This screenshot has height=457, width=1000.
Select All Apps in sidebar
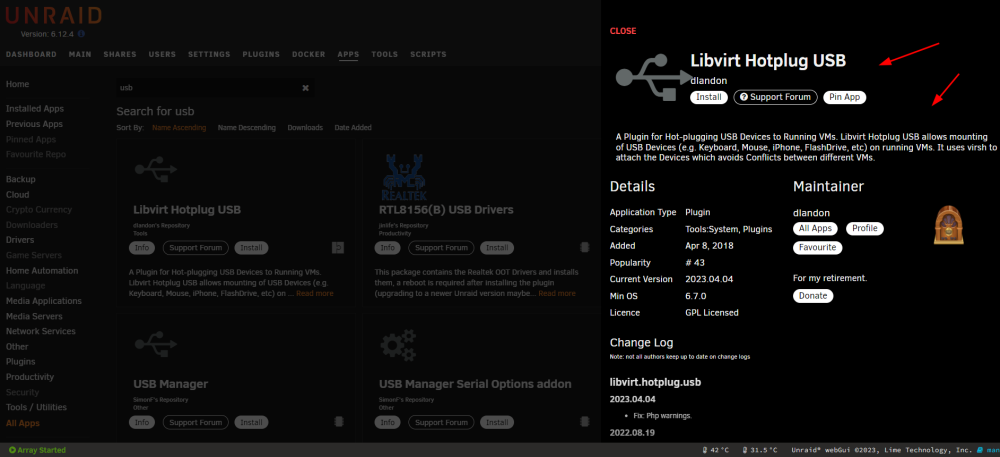pyautogui.click(x=22, y=423)
